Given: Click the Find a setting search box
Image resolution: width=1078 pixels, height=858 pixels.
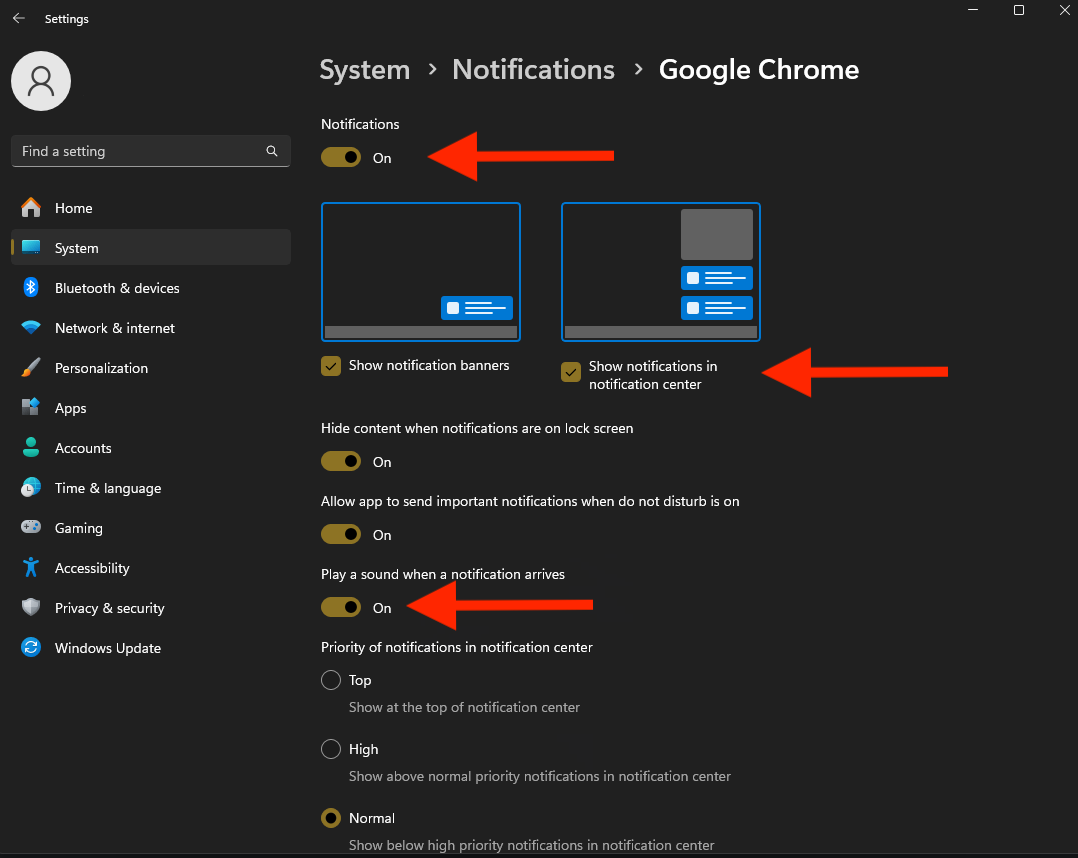Looking at the screenshot, I should tap(151, 151).
